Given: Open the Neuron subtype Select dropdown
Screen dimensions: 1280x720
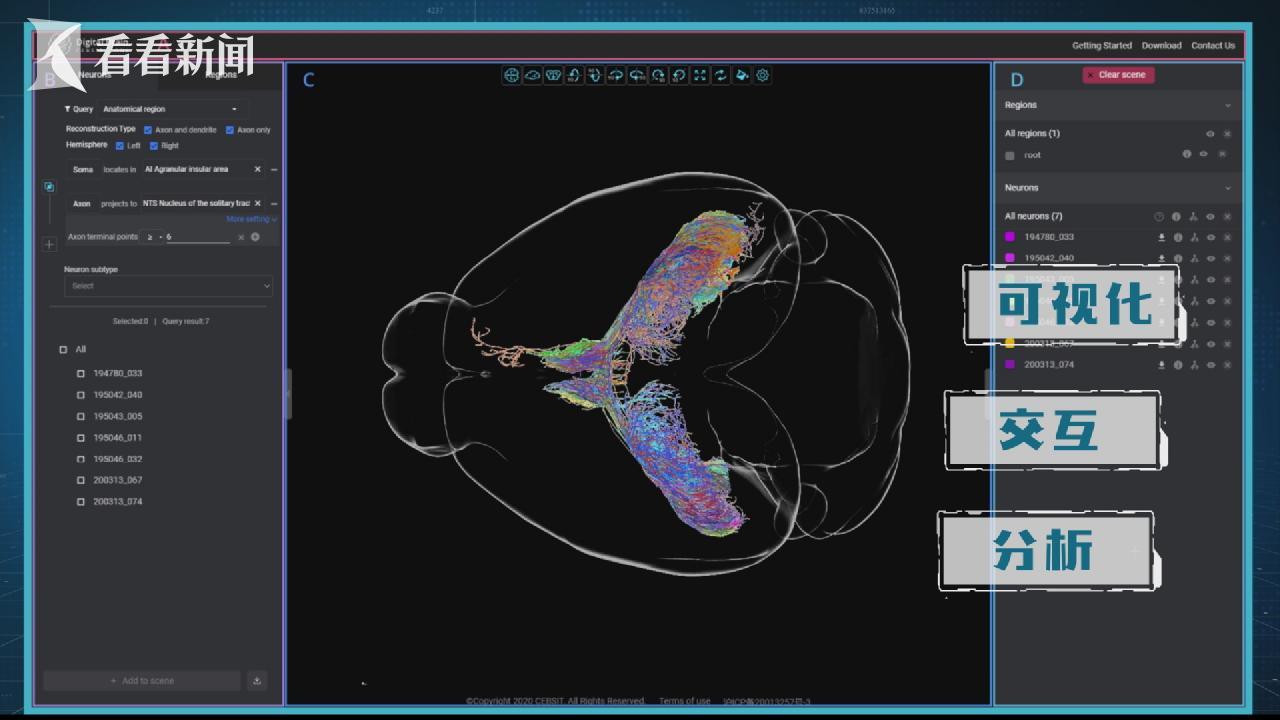Looking at the screenshot, I should coord(168,286).
